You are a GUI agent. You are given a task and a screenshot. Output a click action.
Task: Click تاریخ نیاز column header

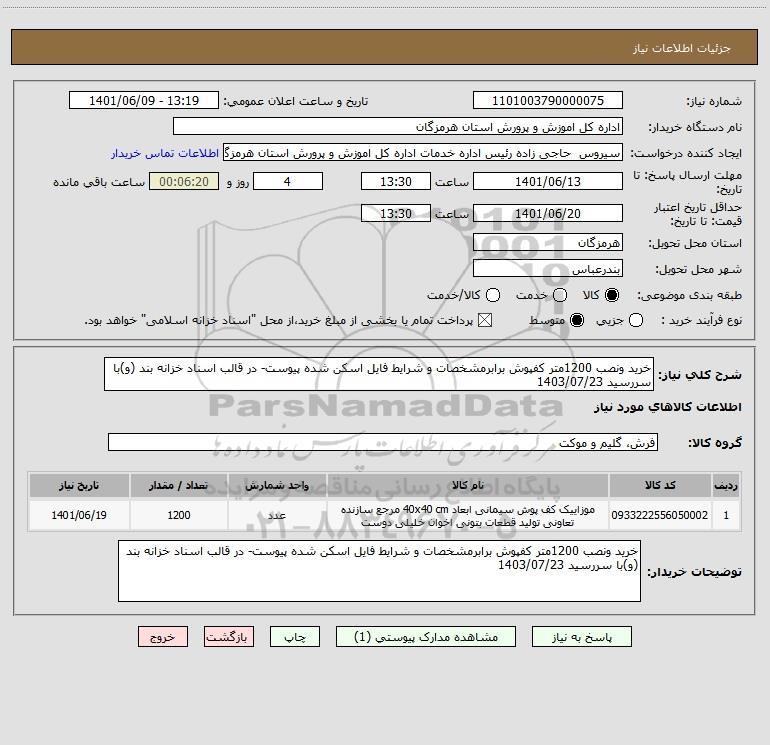click(x=79, y=485)
